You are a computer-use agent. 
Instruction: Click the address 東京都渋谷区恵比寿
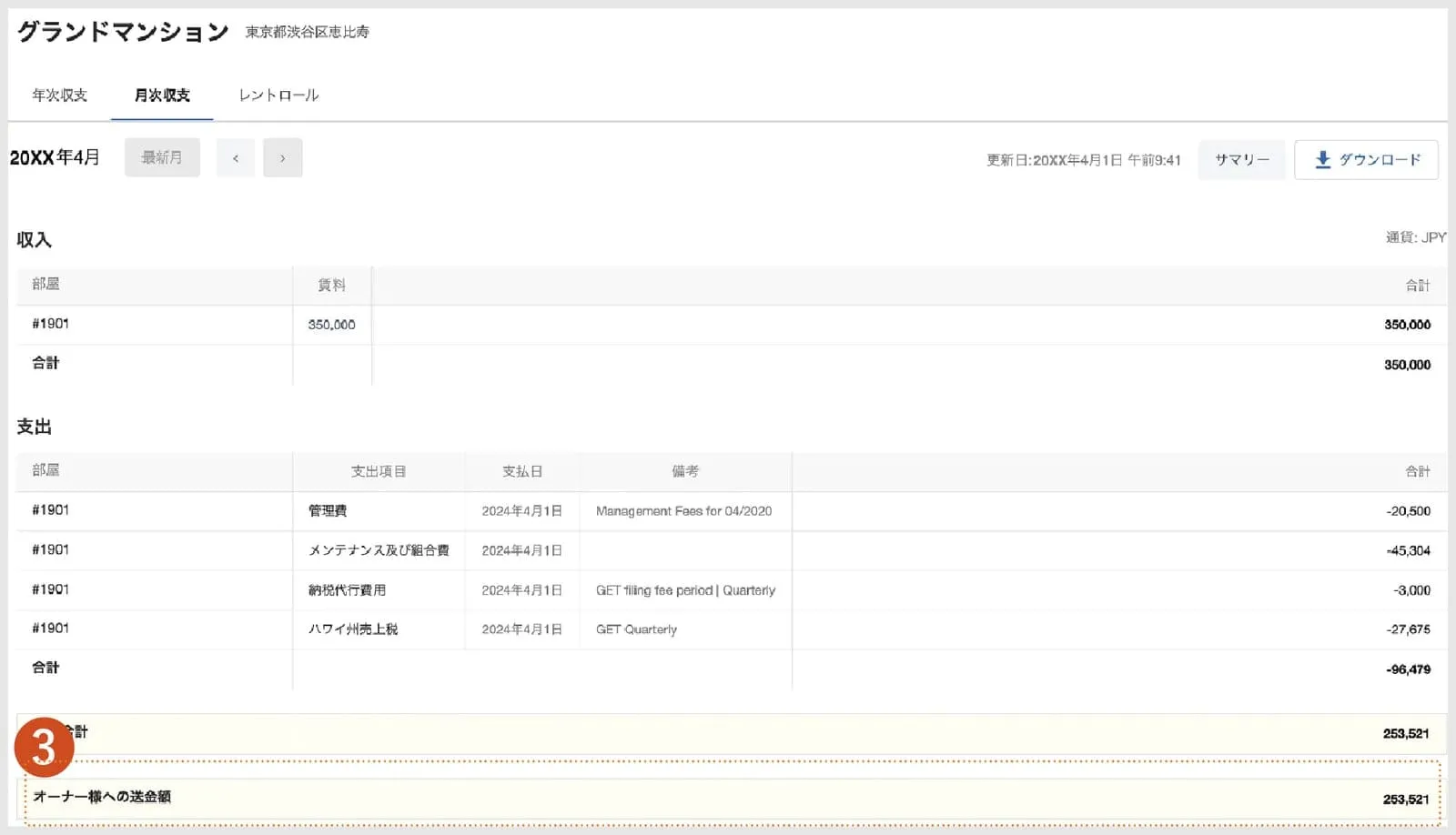pyautogui.click(x=308, y=32)
